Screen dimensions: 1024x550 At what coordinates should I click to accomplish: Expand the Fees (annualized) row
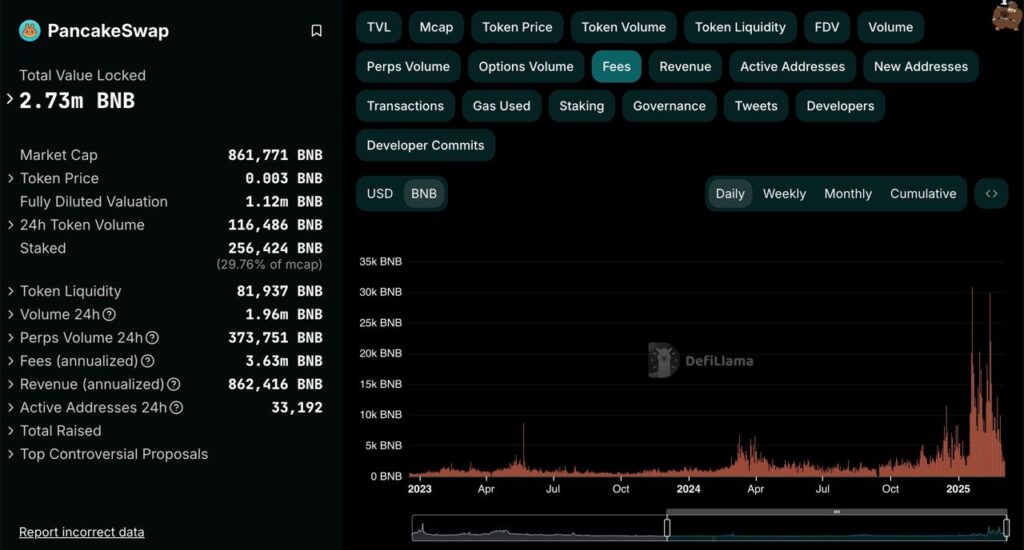tap(10, 361)
